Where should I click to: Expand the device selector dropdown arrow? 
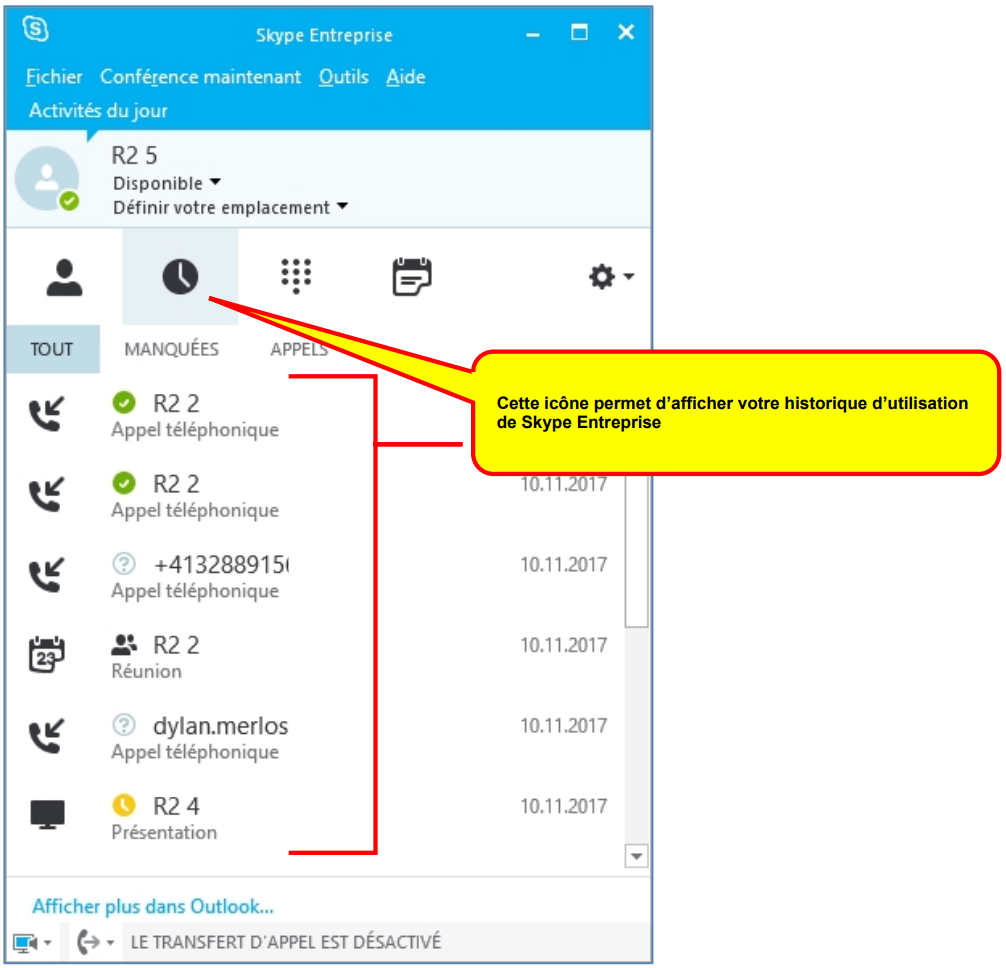[48, 943]
